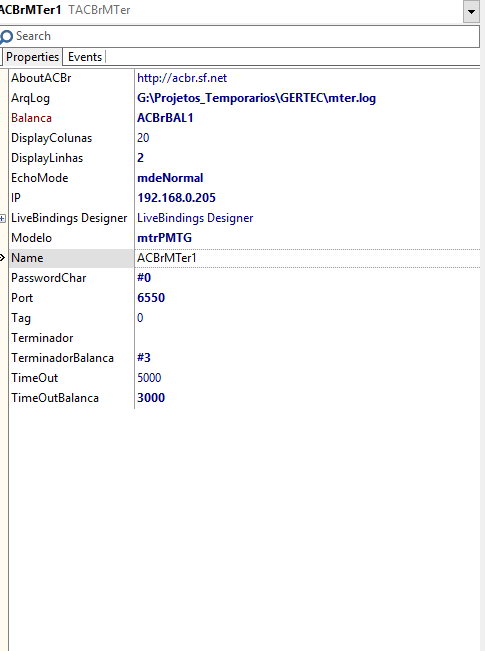Viewport: 485px width, 651px height.
Task: Click the ACBrBAL1 value
Action: click(x=165, y=118)
